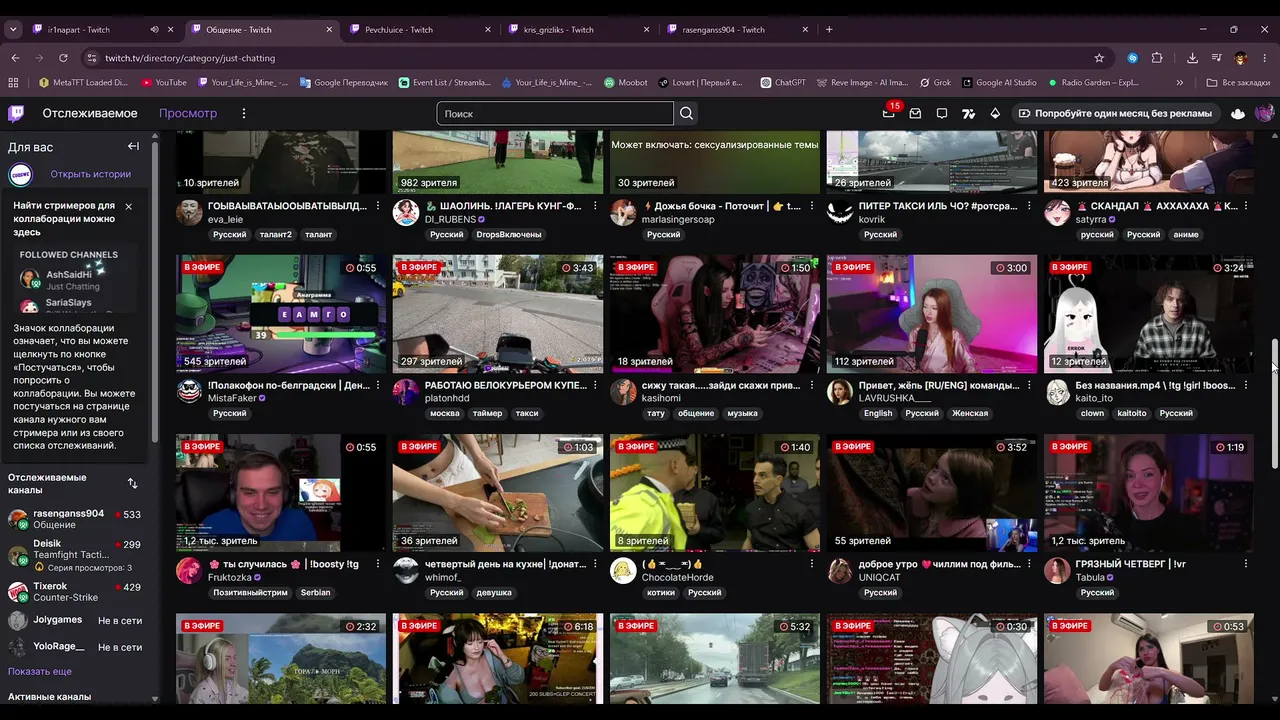Open the Jolygames offline channel
Viewport: 1280px width, 720px height.
[x=76, y=620]
